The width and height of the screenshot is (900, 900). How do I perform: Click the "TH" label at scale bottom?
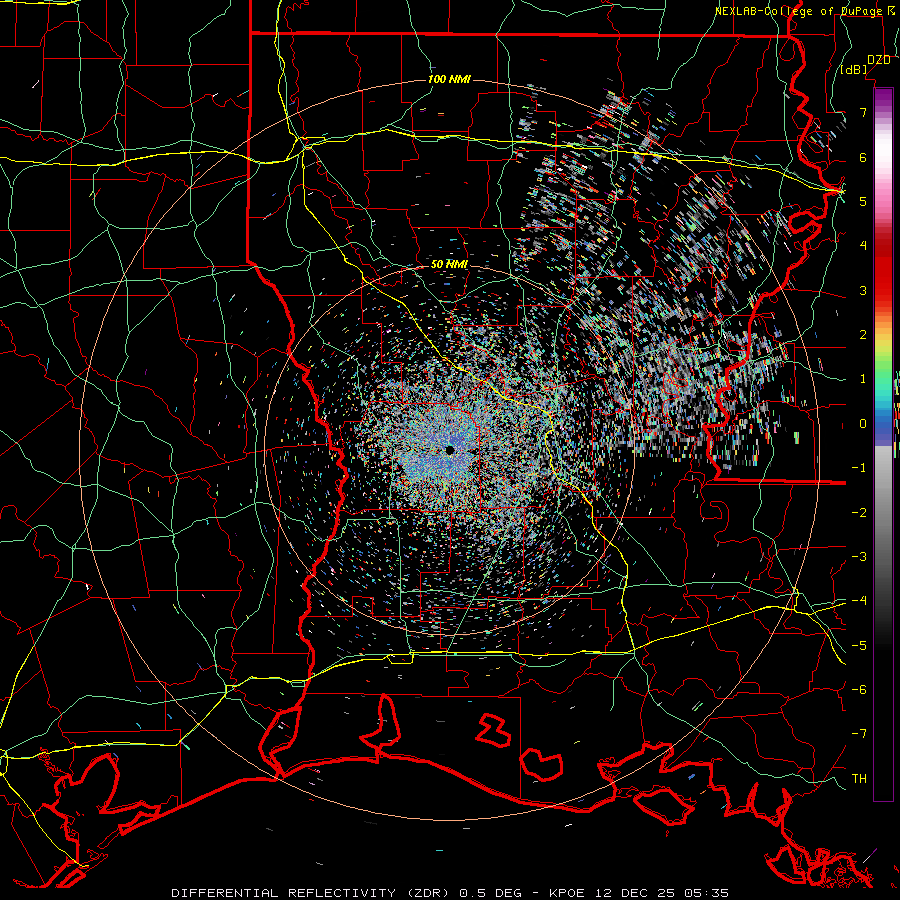[859, 779]
